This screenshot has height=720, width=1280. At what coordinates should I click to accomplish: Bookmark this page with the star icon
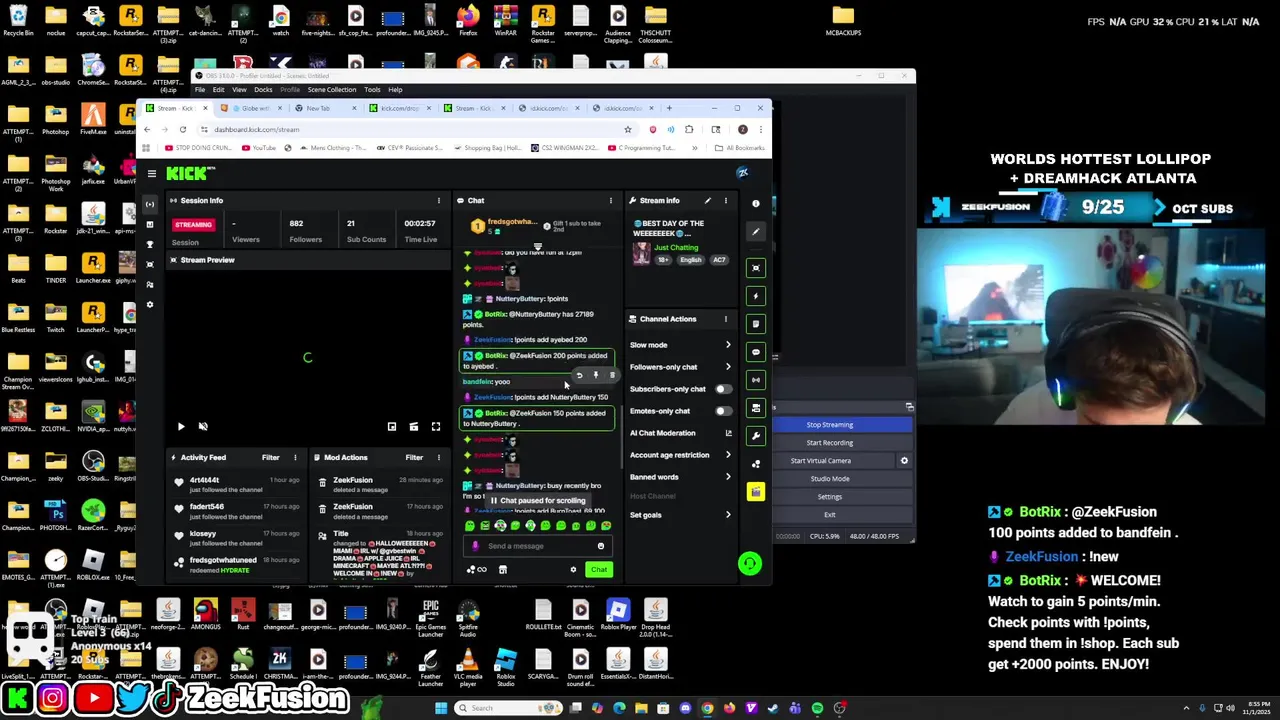click(x=628, y=129)
